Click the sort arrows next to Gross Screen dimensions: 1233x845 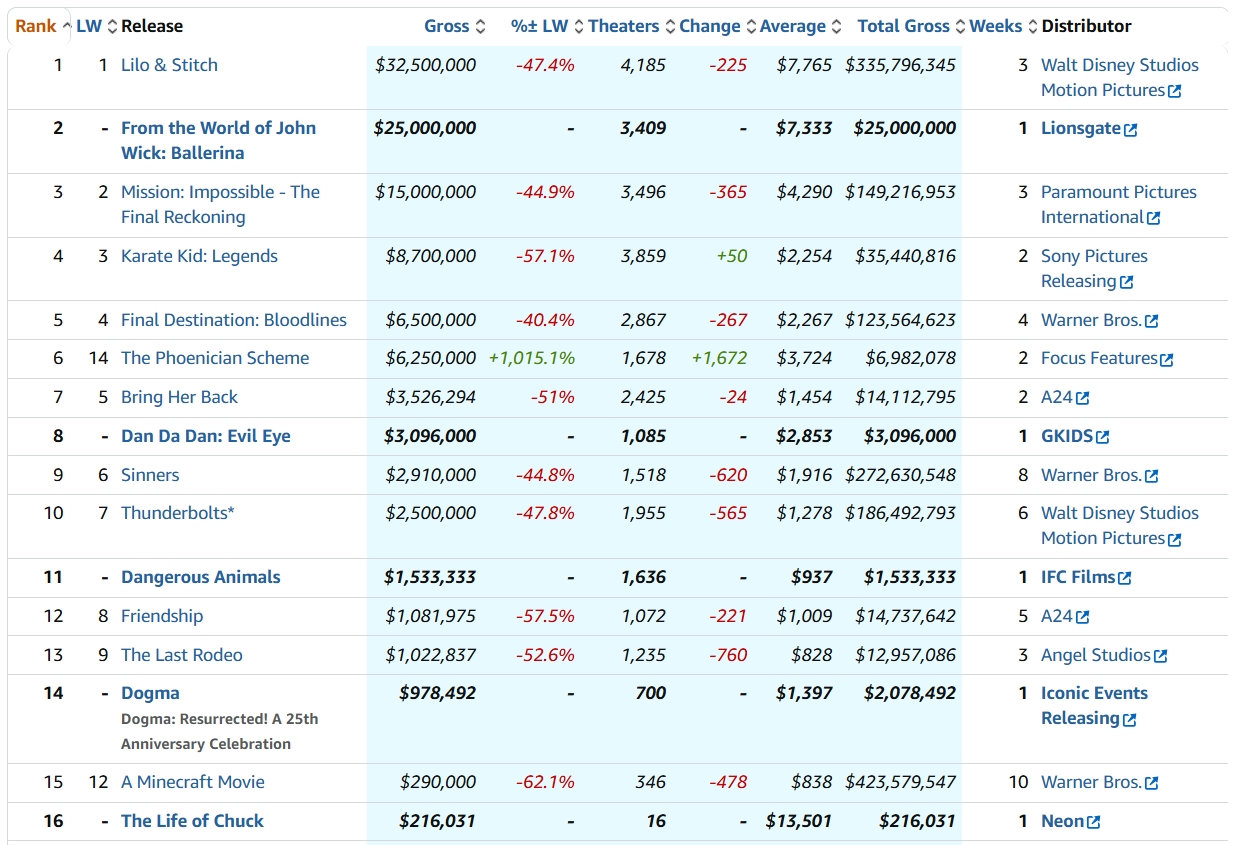click(x=480, y=27)
